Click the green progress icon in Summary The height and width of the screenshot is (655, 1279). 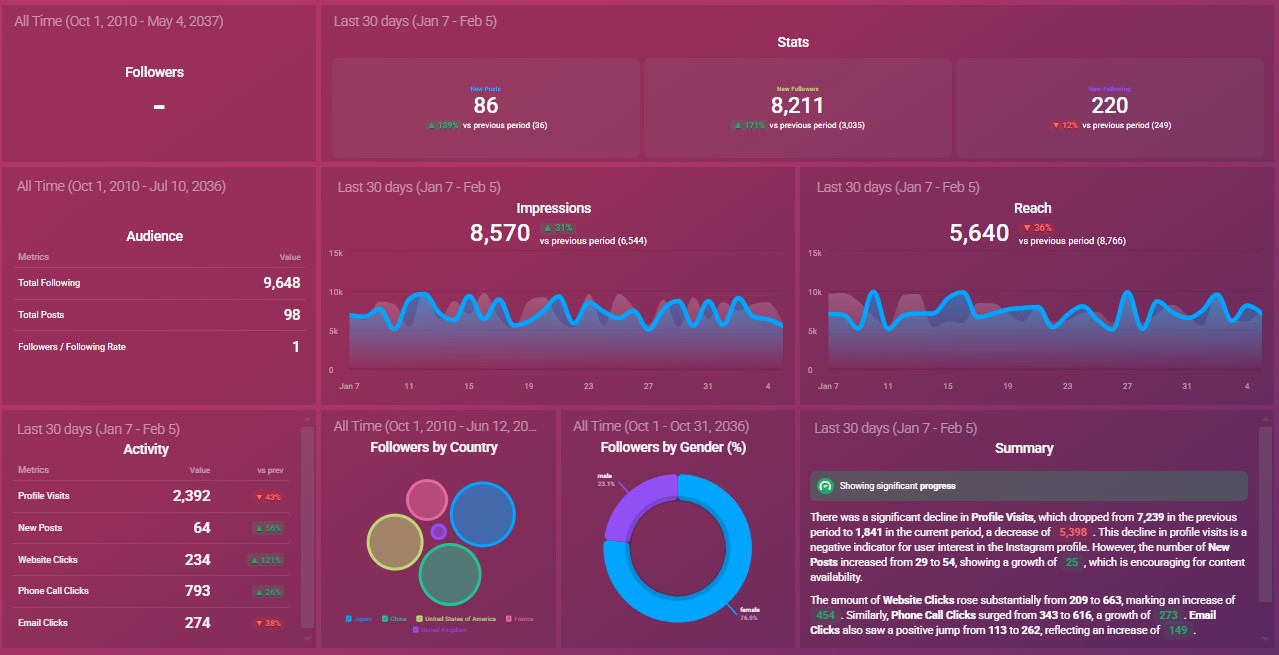point(825,486)
